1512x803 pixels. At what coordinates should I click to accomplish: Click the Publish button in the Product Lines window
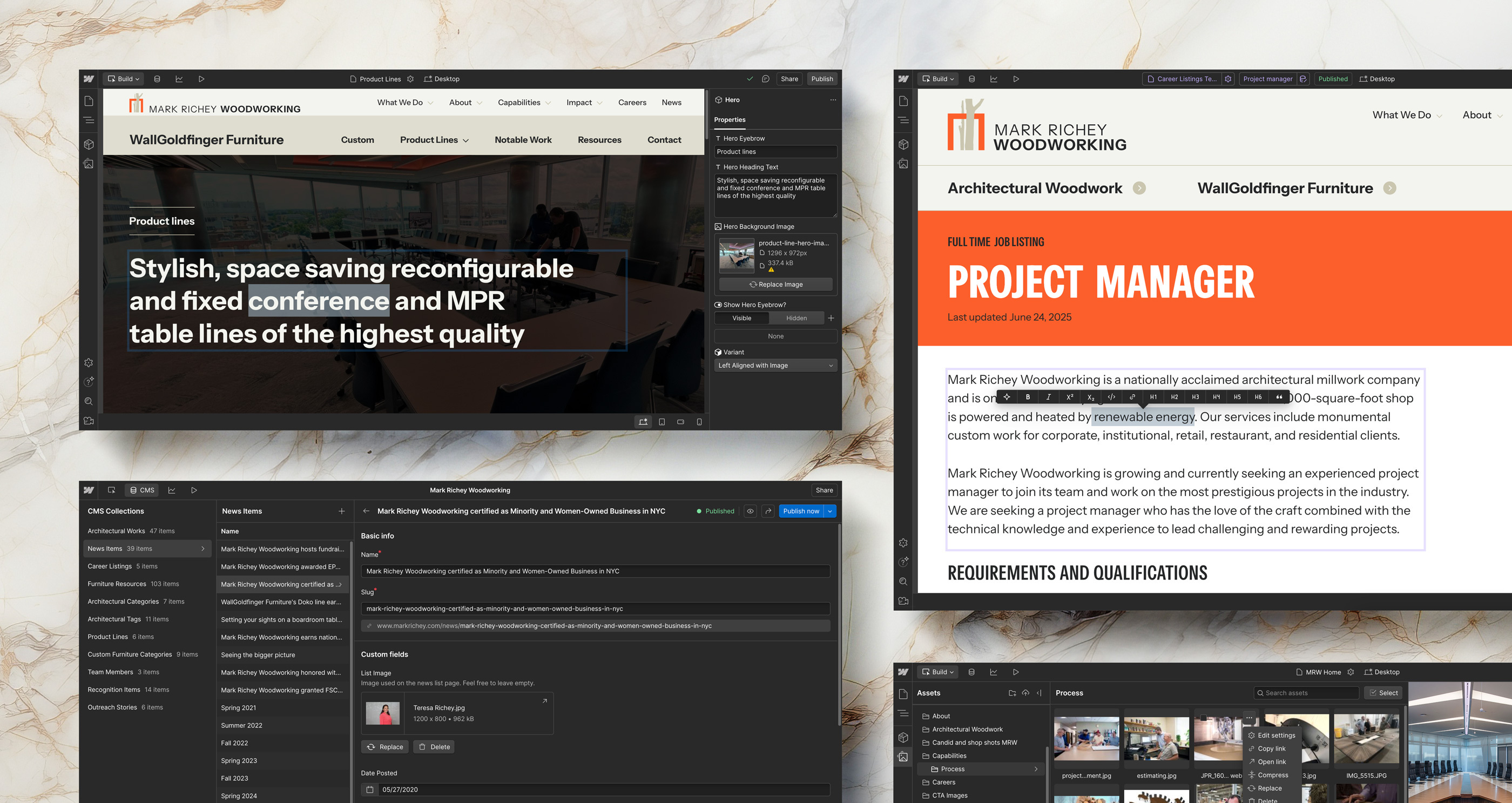822,79
